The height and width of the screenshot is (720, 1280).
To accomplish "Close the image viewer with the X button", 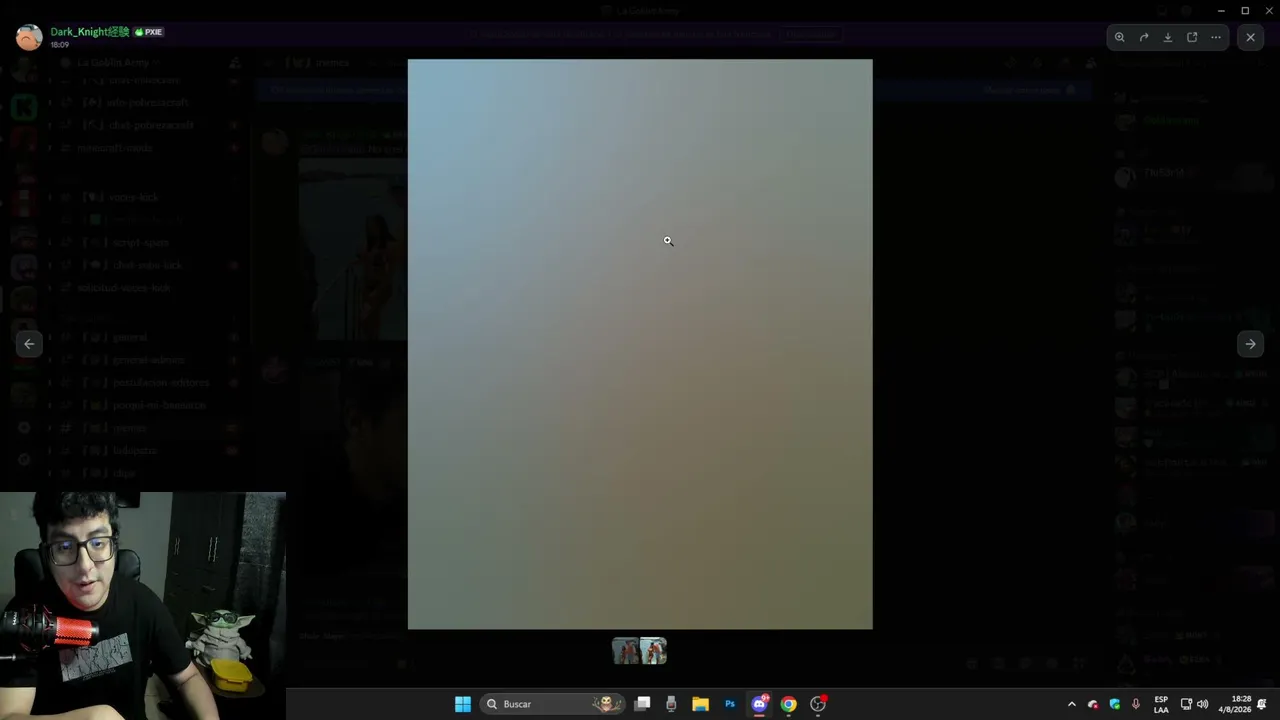I will point(1250,37).
